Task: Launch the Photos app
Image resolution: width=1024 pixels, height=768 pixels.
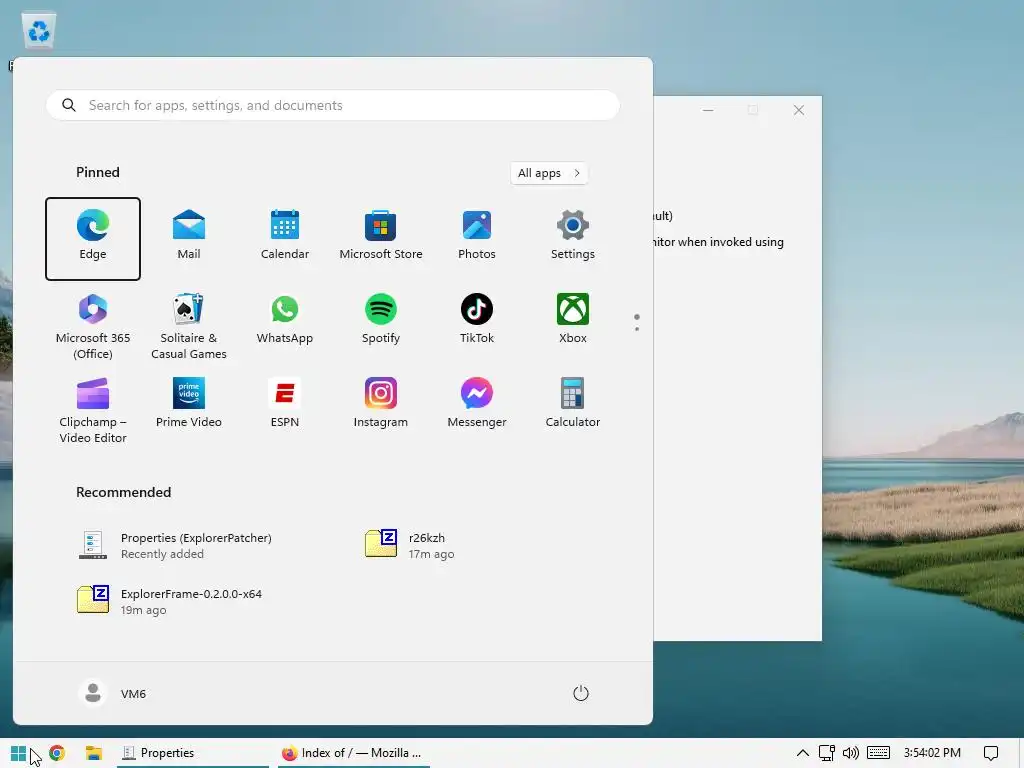Action: point(477,238)
